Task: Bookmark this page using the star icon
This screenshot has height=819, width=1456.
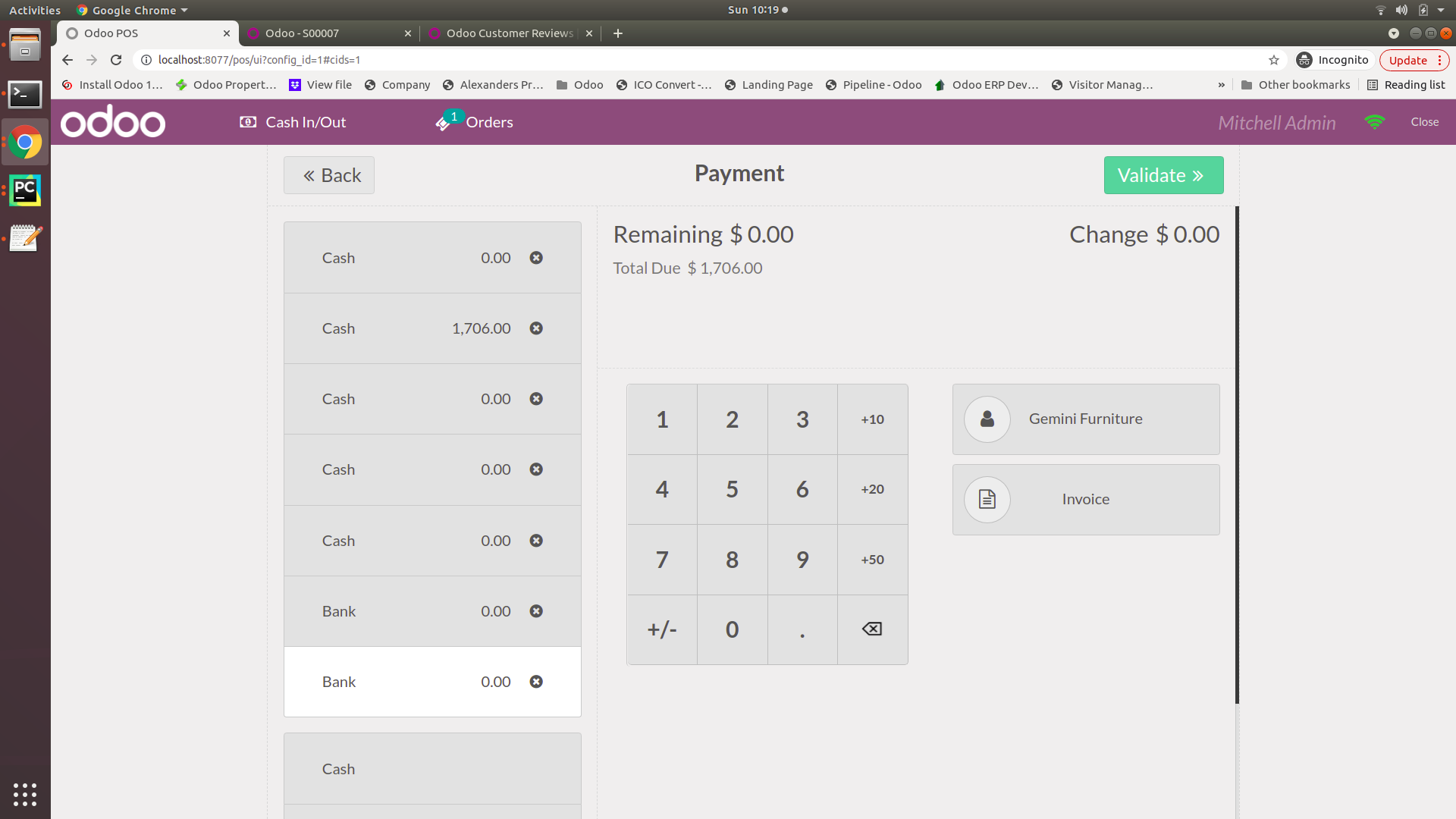Action: [x=1274, y=60]
